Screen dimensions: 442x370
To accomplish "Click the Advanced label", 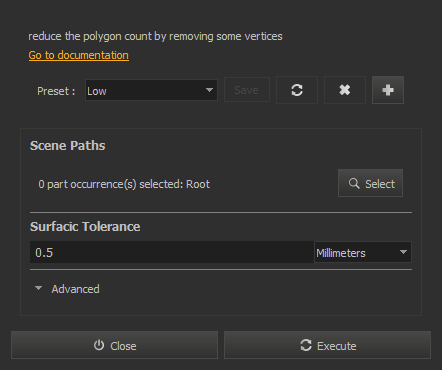I will tap(75, 289).
